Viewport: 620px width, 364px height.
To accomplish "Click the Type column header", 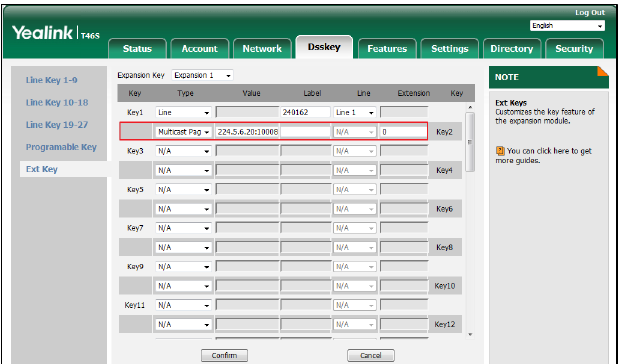I will coord(185,93).
